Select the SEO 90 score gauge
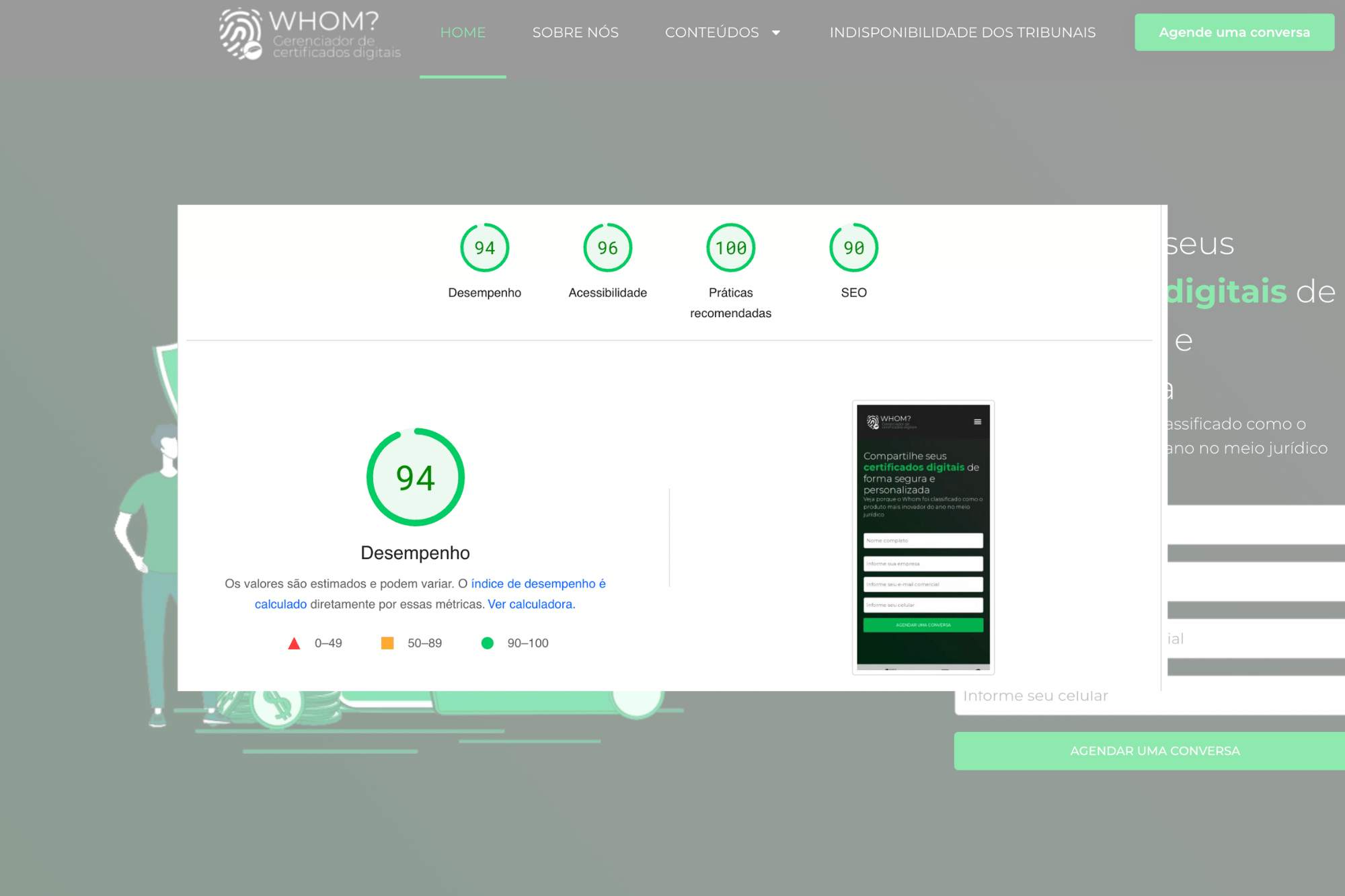This screenshot has width=1345, height=896. 853,247
